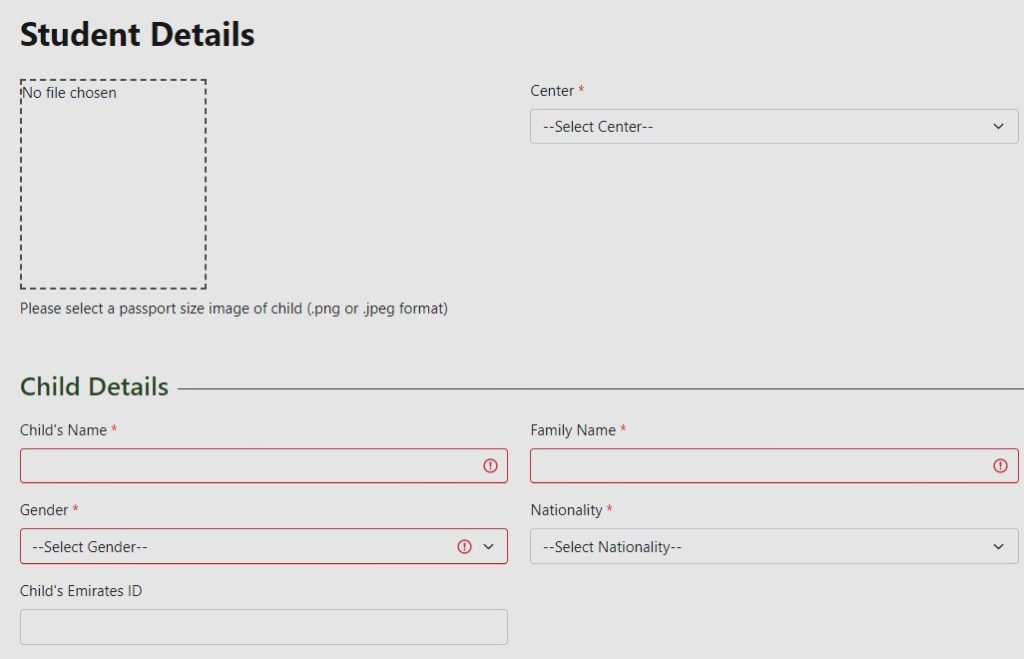Open the --Select Nationality-- dropdown
Viewport: 1024px width, 659px height.
pyautogui.click(x=760, y=547)
